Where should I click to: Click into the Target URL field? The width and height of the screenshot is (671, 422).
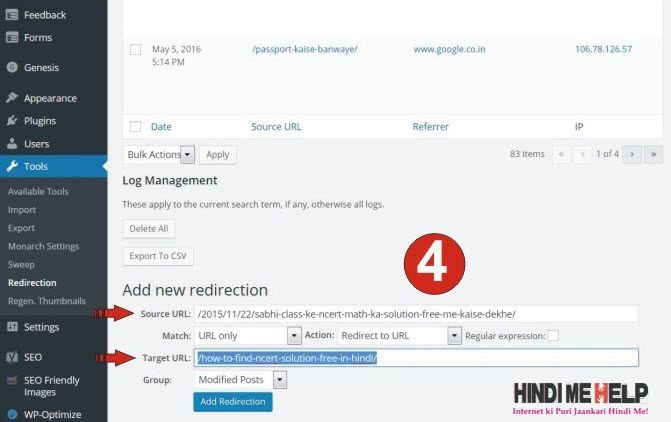click(x=416, y=358)
